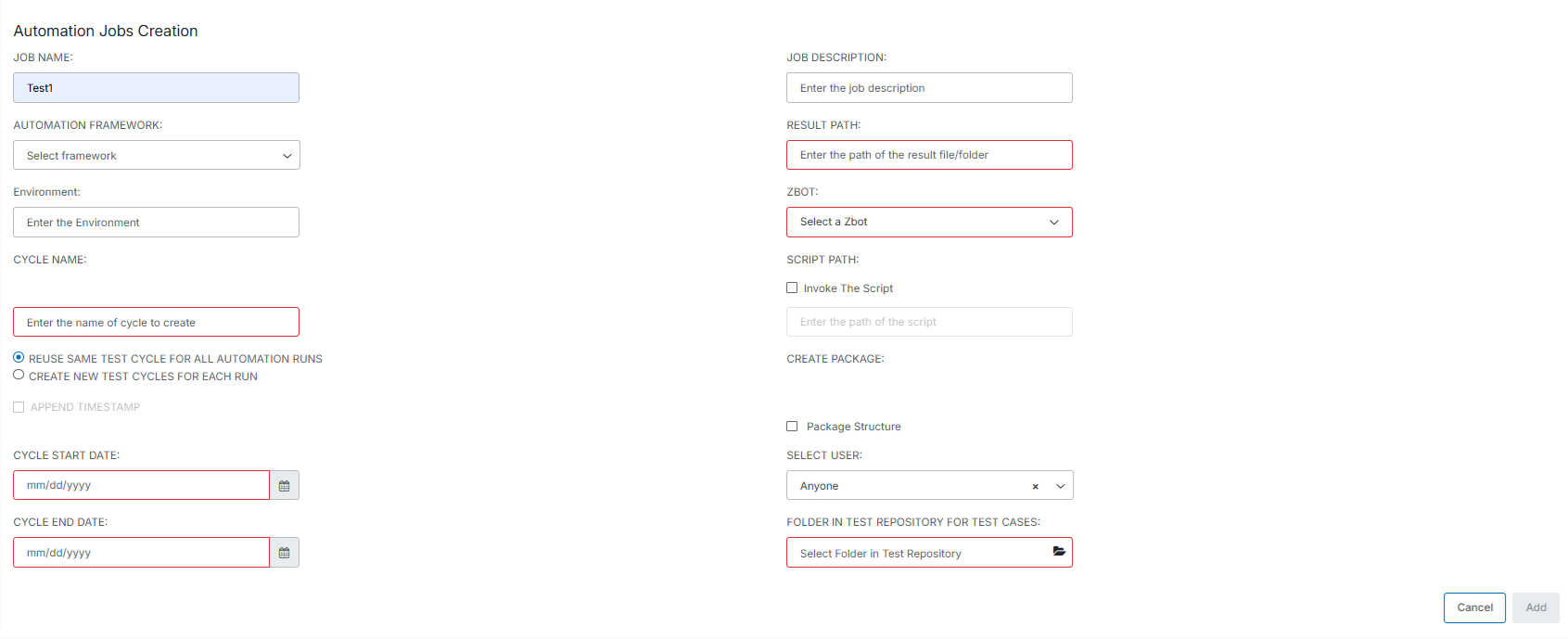This screenshot has height=639, width=1568.
Task: Open the Select framework dropdown
Action: 157,156
